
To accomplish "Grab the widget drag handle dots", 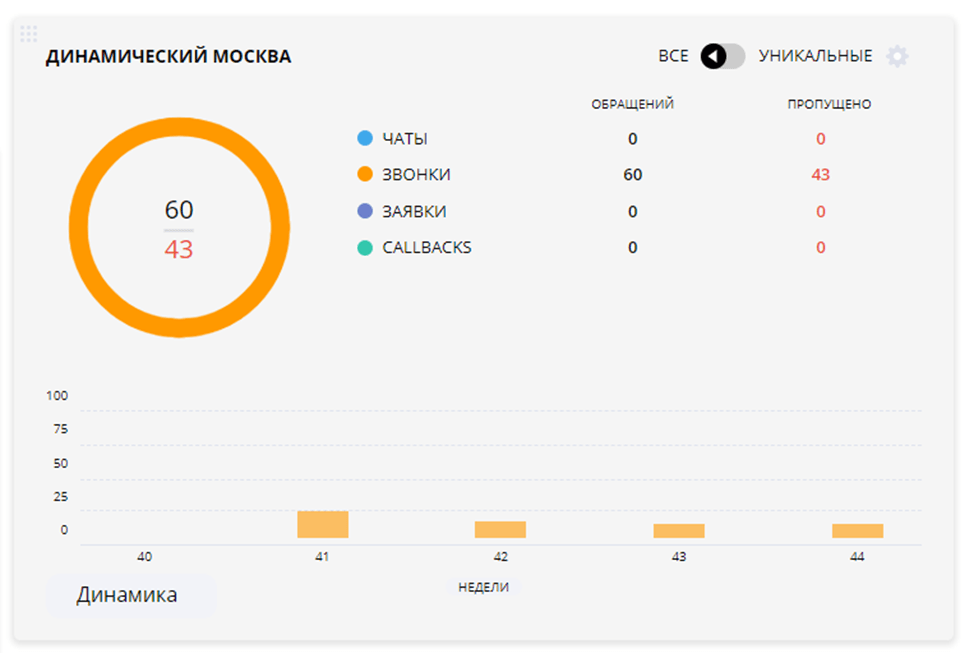I will tap(29, 34).
